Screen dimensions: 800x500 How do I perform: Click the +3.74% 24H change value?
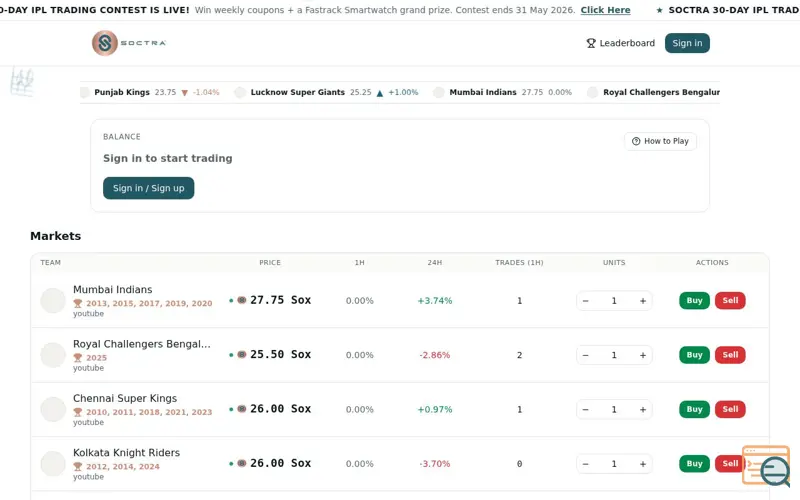click(x=435, y=301)
